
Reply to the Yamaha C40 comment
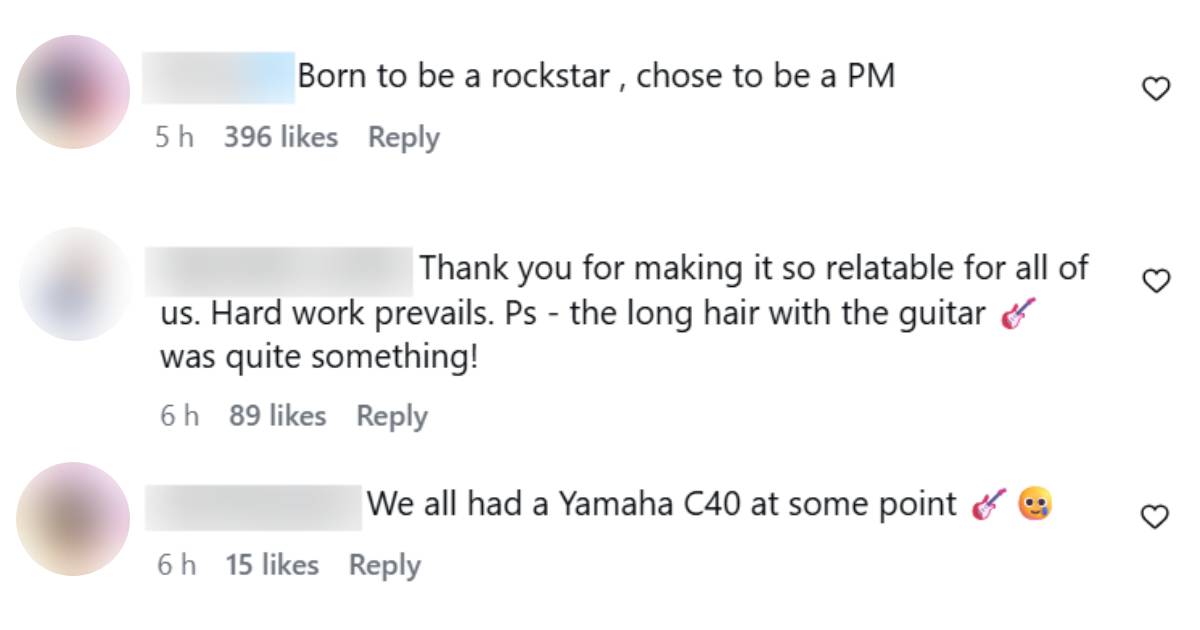pyautogui.click(x=384, y=565)
